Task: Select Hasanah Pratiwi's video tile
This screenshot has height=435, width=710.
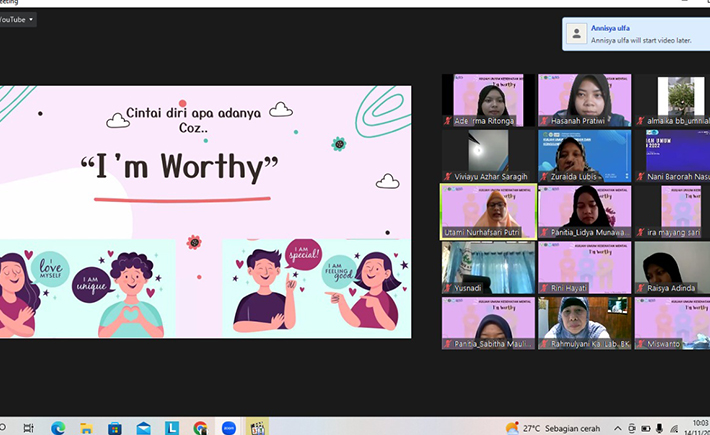Action: point(584,100)
